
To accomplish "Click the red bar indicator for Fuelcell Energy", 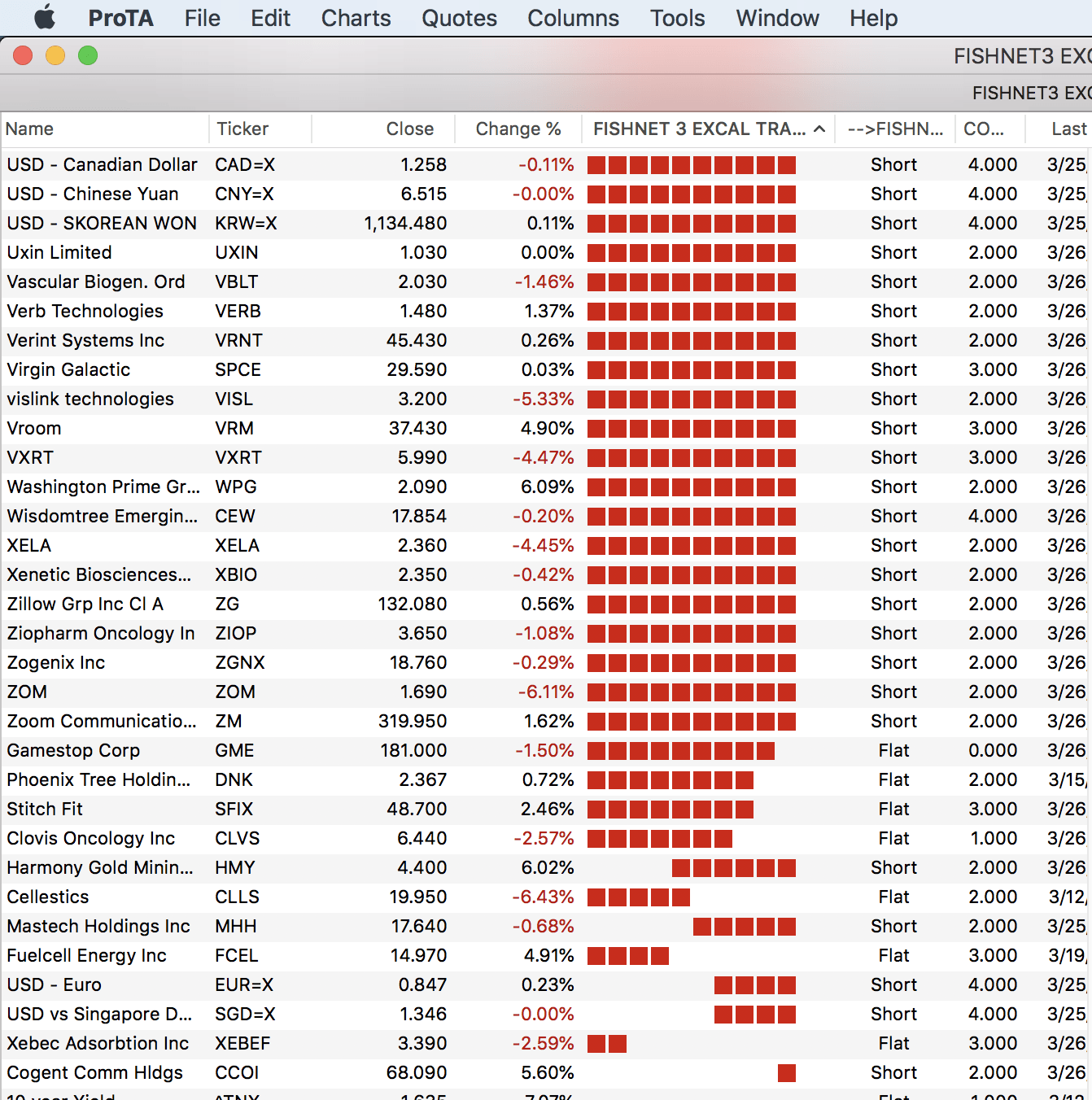I will 628,955.
